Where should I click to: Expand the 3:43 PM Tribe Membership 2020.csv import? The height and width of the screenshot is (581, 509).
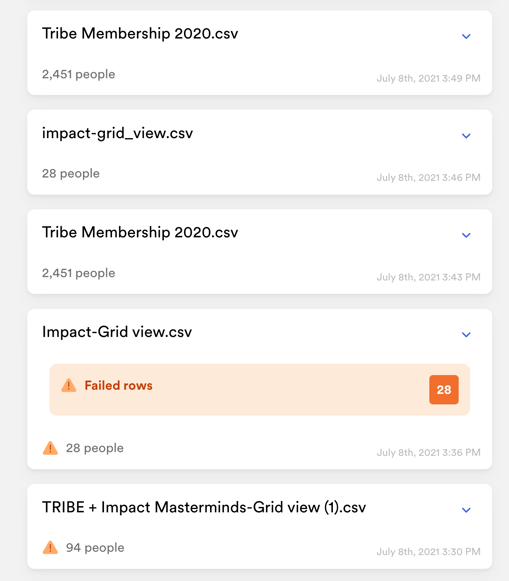[x=466, y=235]
